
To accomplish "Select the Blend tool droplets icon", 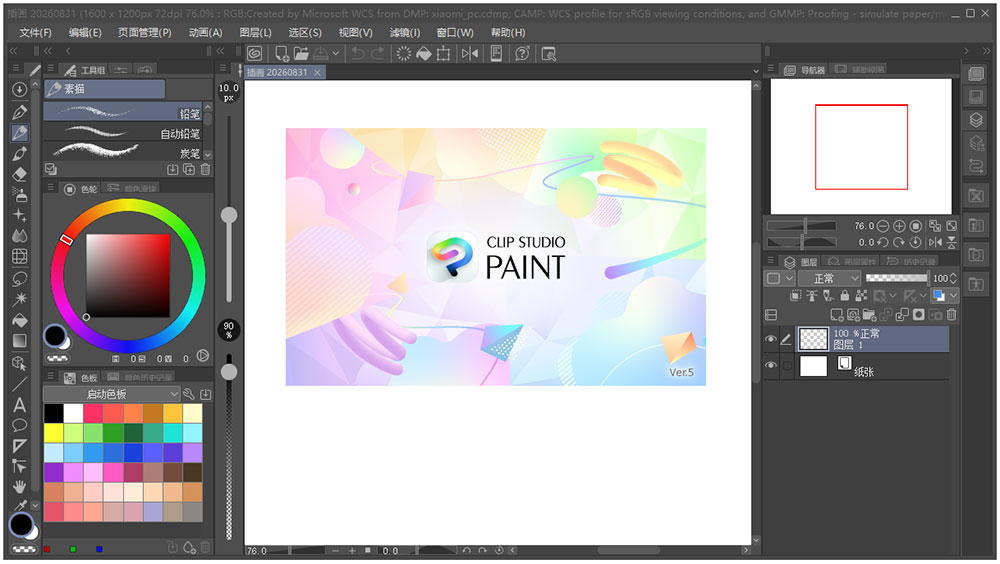I will tap(19, 235).
